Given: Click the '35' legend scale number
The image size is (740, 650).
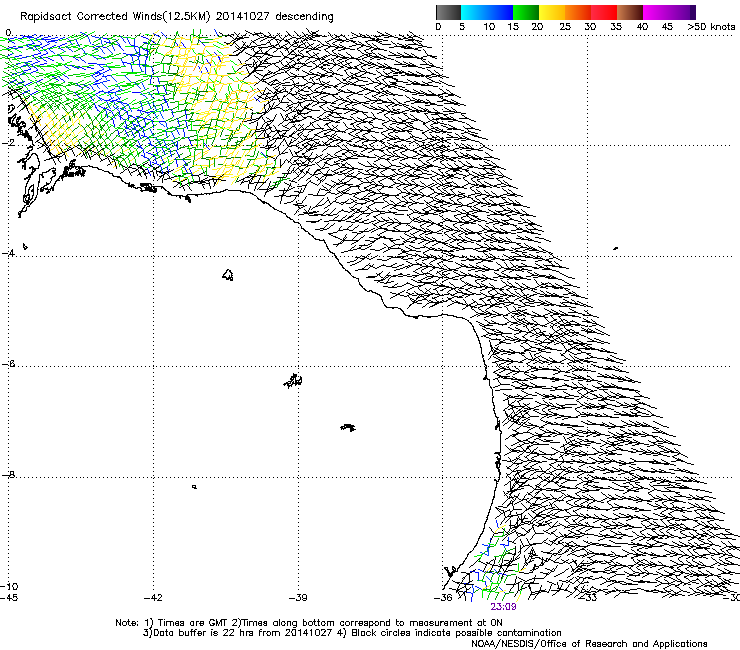Looking at the screenshot, I should click(616, 27).
